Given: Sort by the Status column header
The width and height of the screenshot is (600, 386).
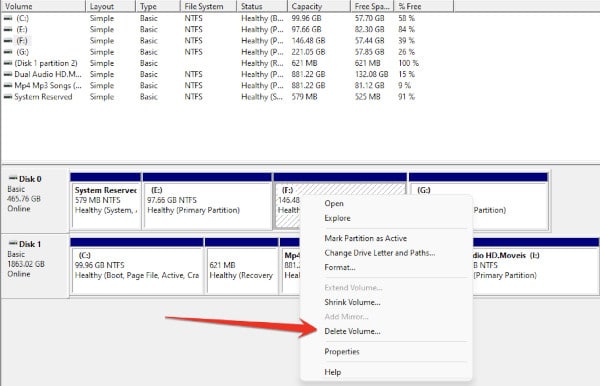Looking at the screenshot, I should click(x=262, y=6).
